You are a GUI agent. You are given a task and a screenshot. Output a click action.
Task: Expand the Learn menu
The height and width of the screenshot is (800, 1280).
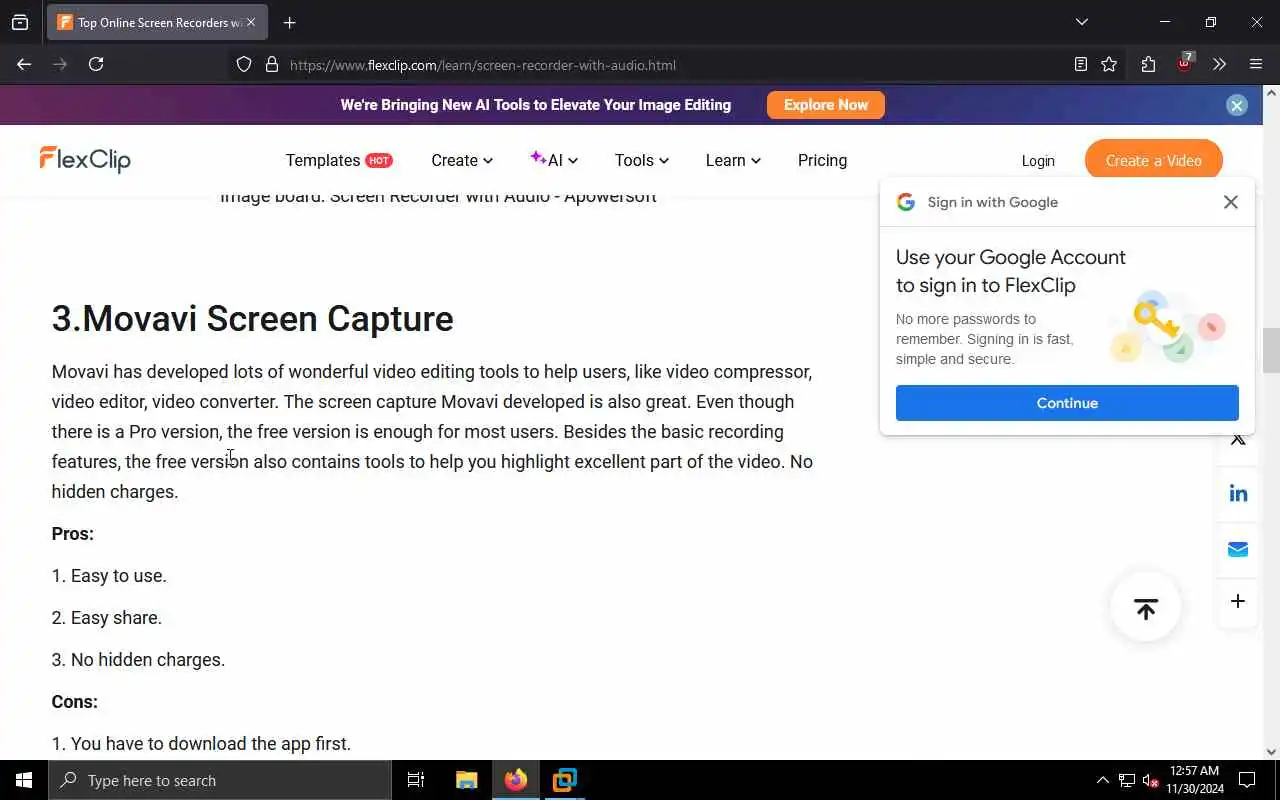point(733,160)
